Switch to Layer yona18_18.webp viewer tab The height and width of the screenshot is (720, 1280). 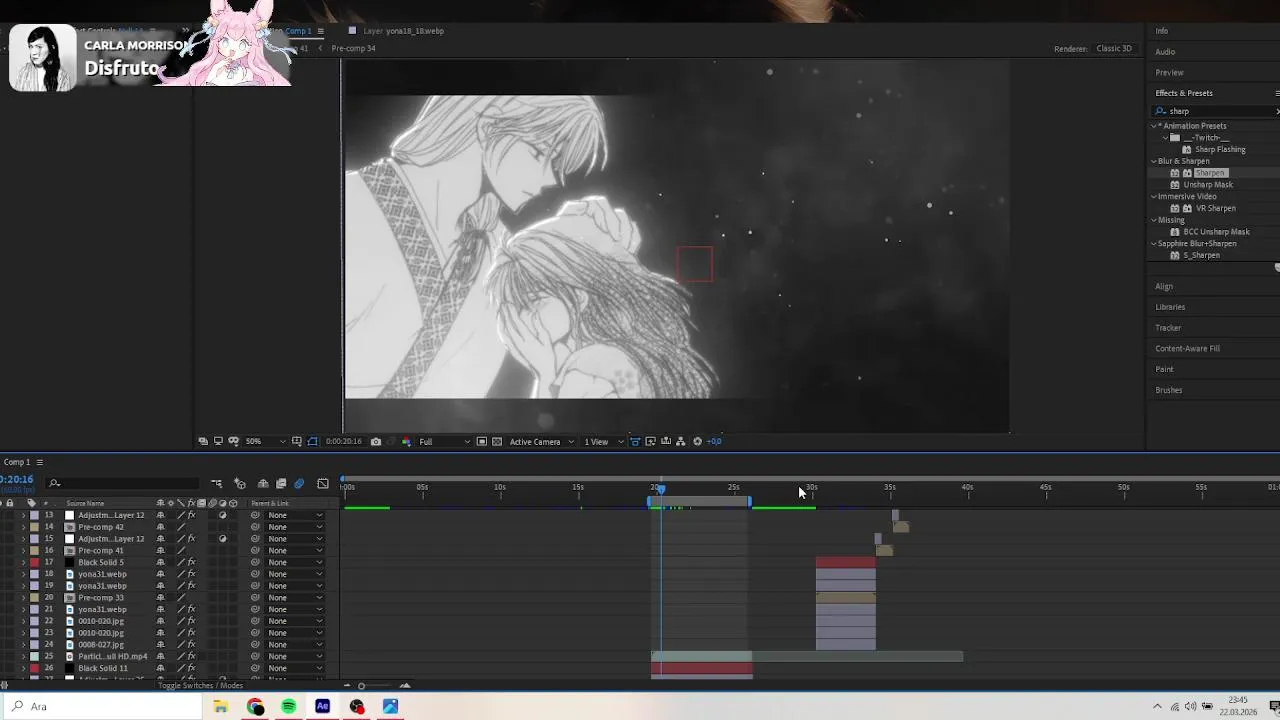(x=403, y=31)
